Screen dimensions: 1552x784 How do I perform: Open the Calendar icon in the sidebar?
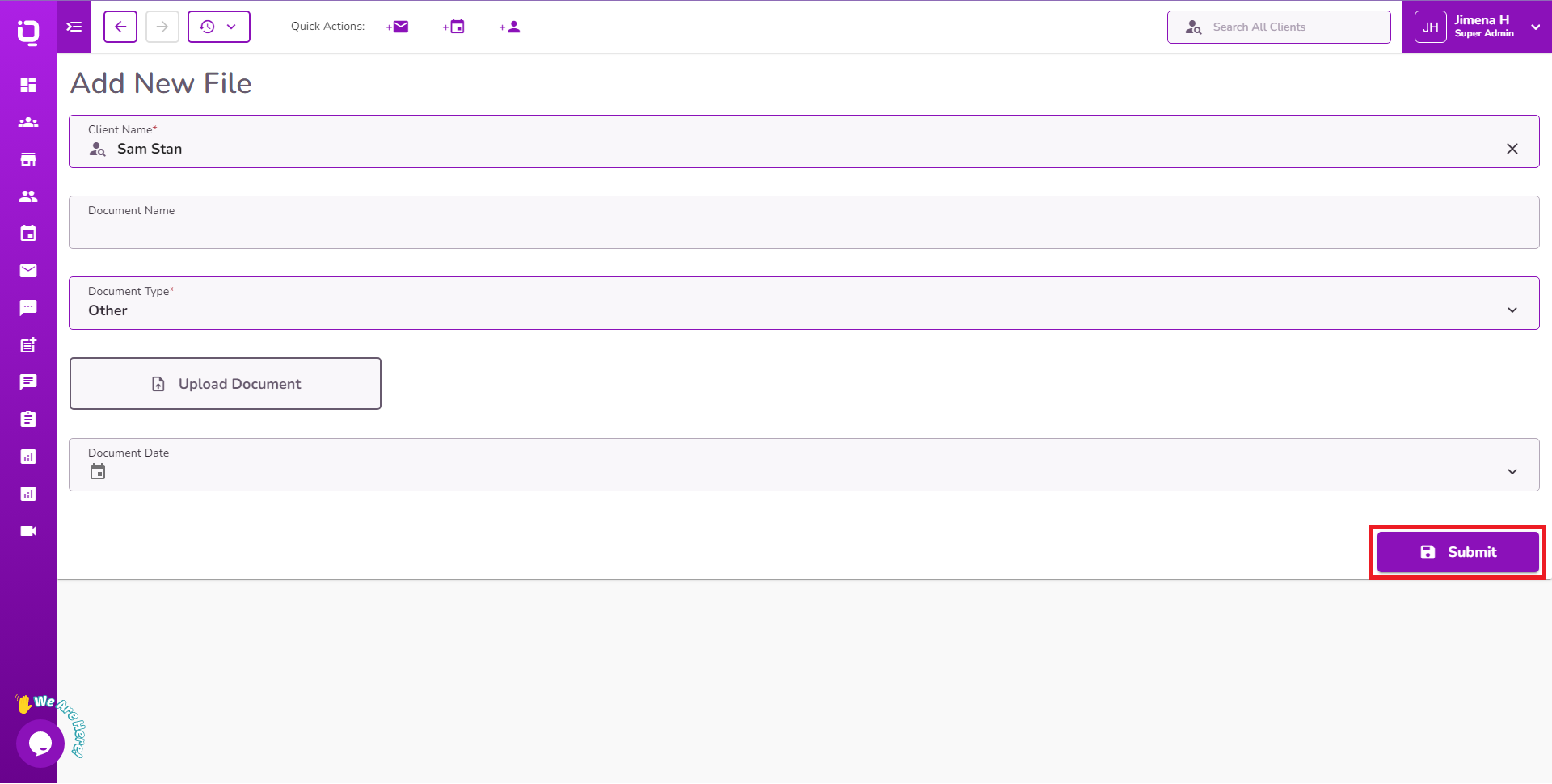[x=28, y=233]
